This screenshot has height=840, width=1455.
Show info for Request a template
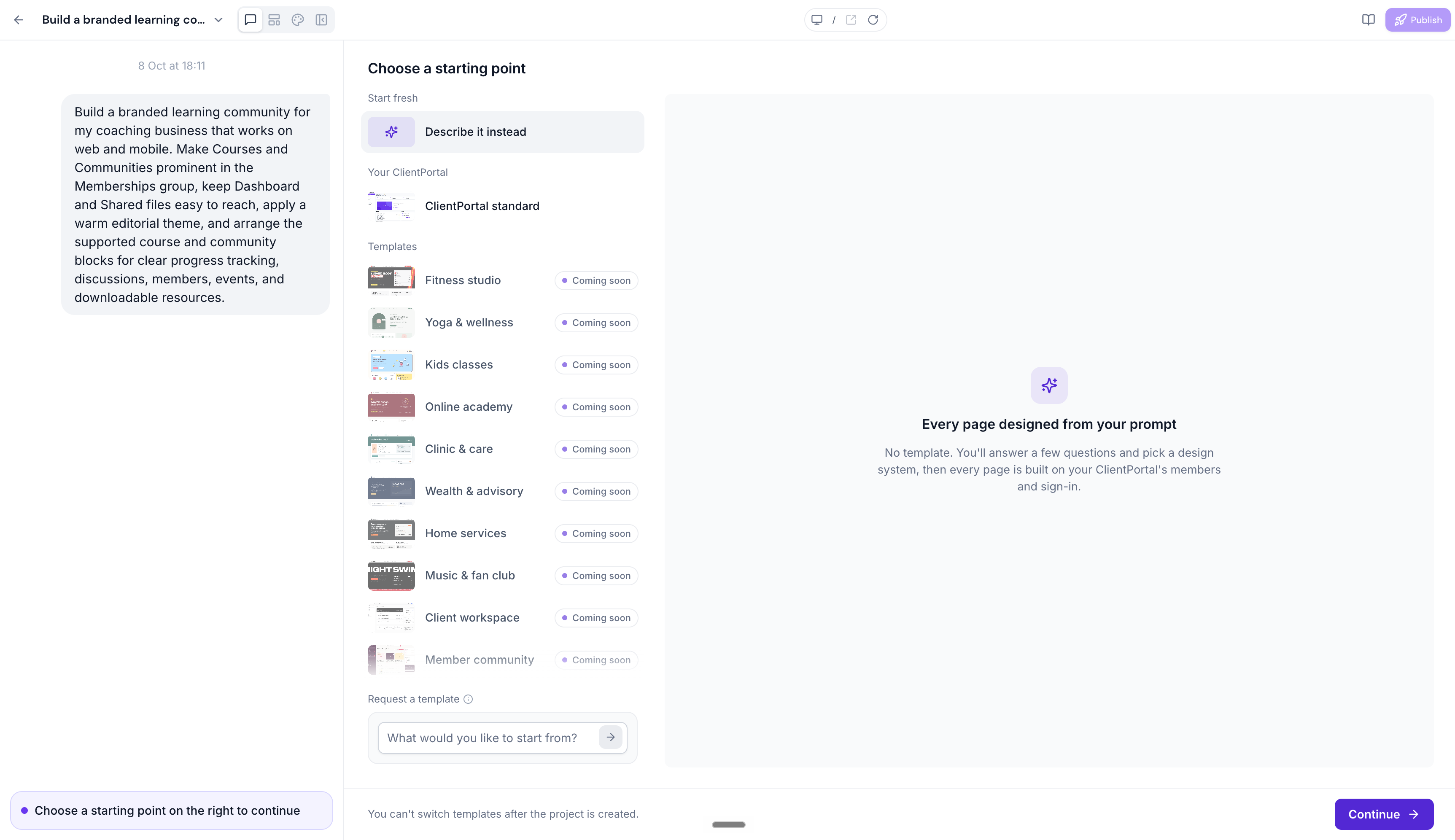coord(468,699)
